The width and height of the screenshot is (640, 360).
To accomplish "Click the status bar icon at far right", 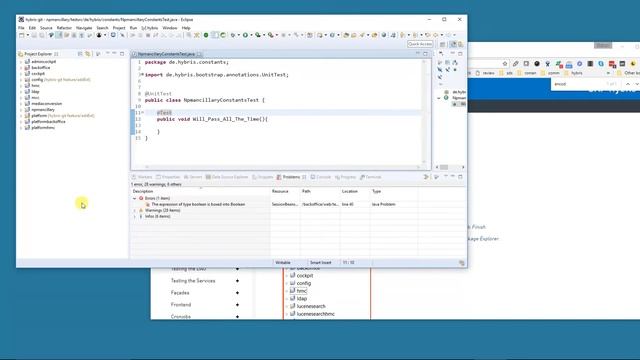I will click(x=462, y=263).
